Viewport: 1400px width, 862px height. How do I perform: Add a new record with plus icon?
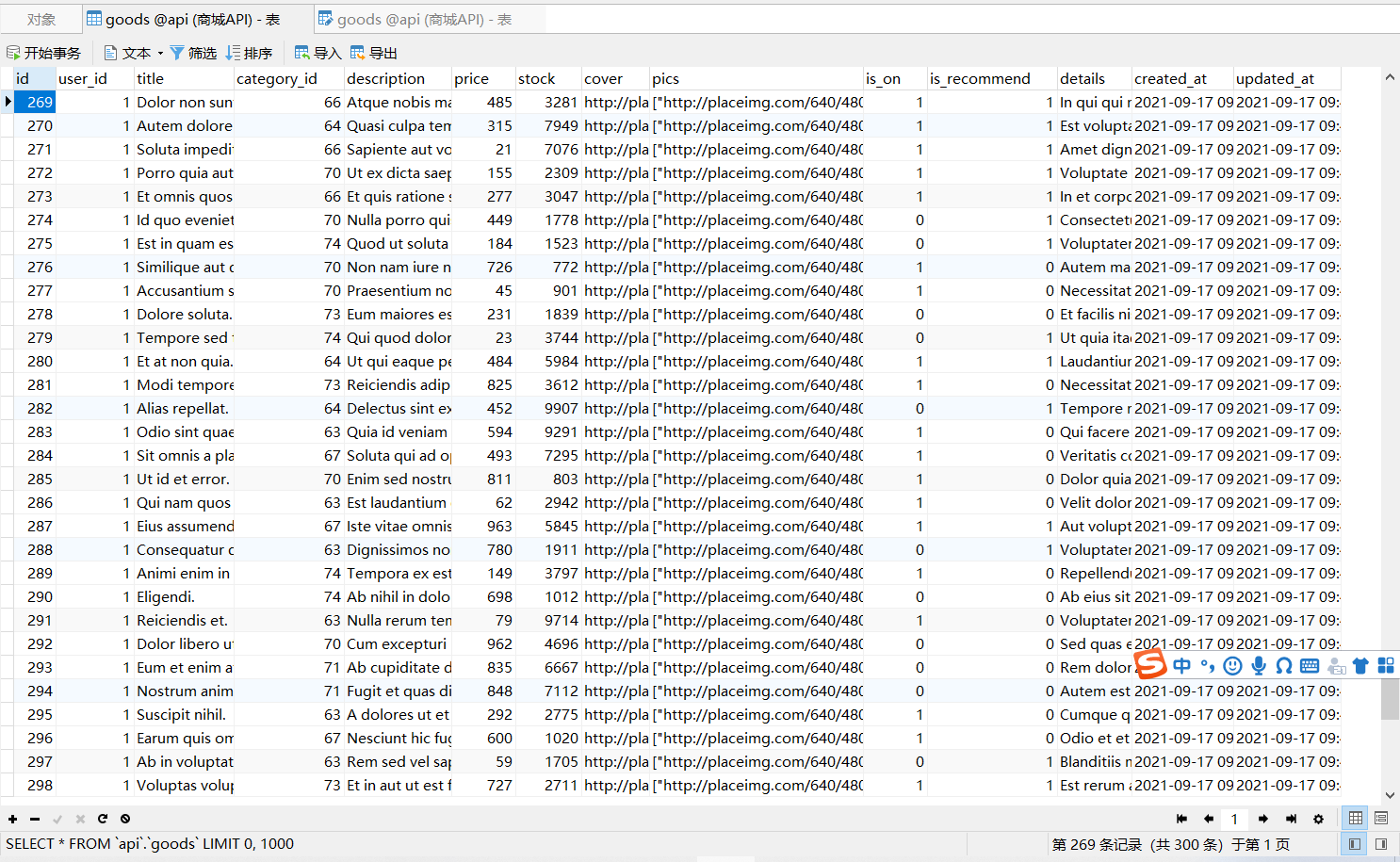pos(12,819)
